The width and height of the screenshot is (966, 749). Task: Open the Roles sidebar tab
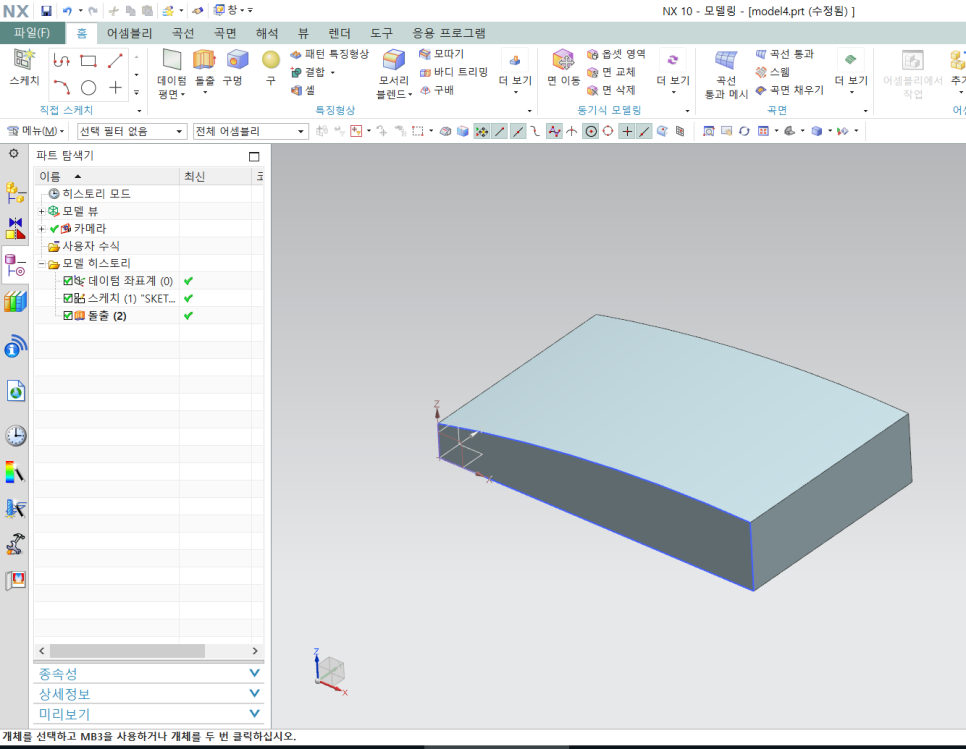point(15,580)
